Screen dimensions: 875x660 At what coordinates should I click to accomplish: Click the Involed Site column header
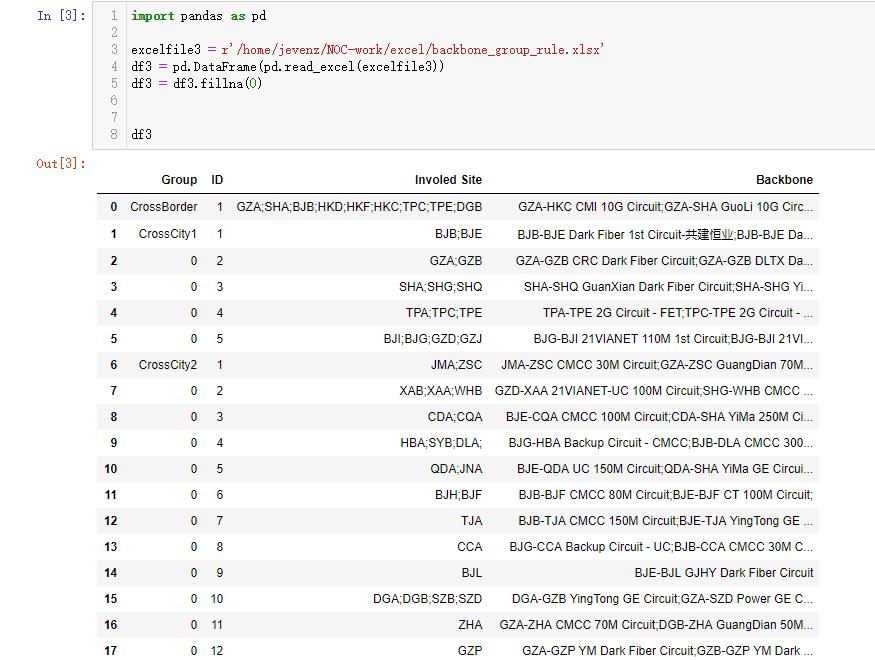point(448,180)
